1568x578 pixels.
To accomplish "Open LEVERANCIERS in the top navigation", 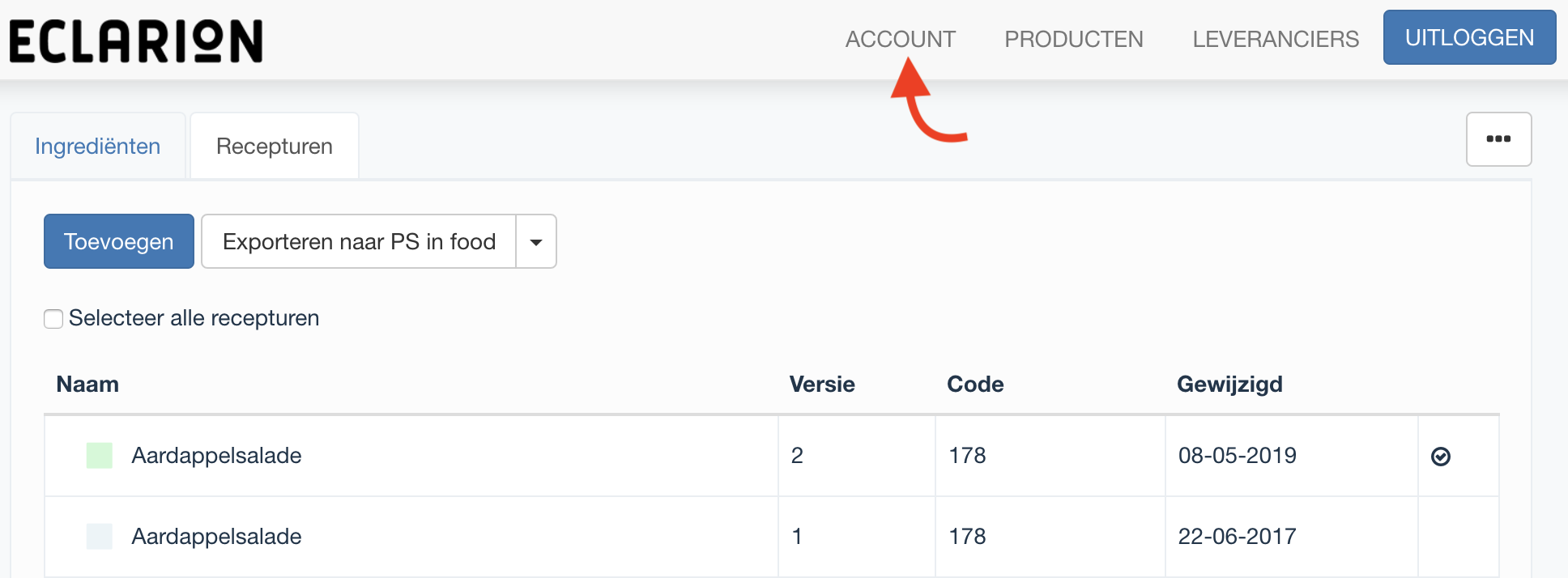I will click(x=1275, y=39).
